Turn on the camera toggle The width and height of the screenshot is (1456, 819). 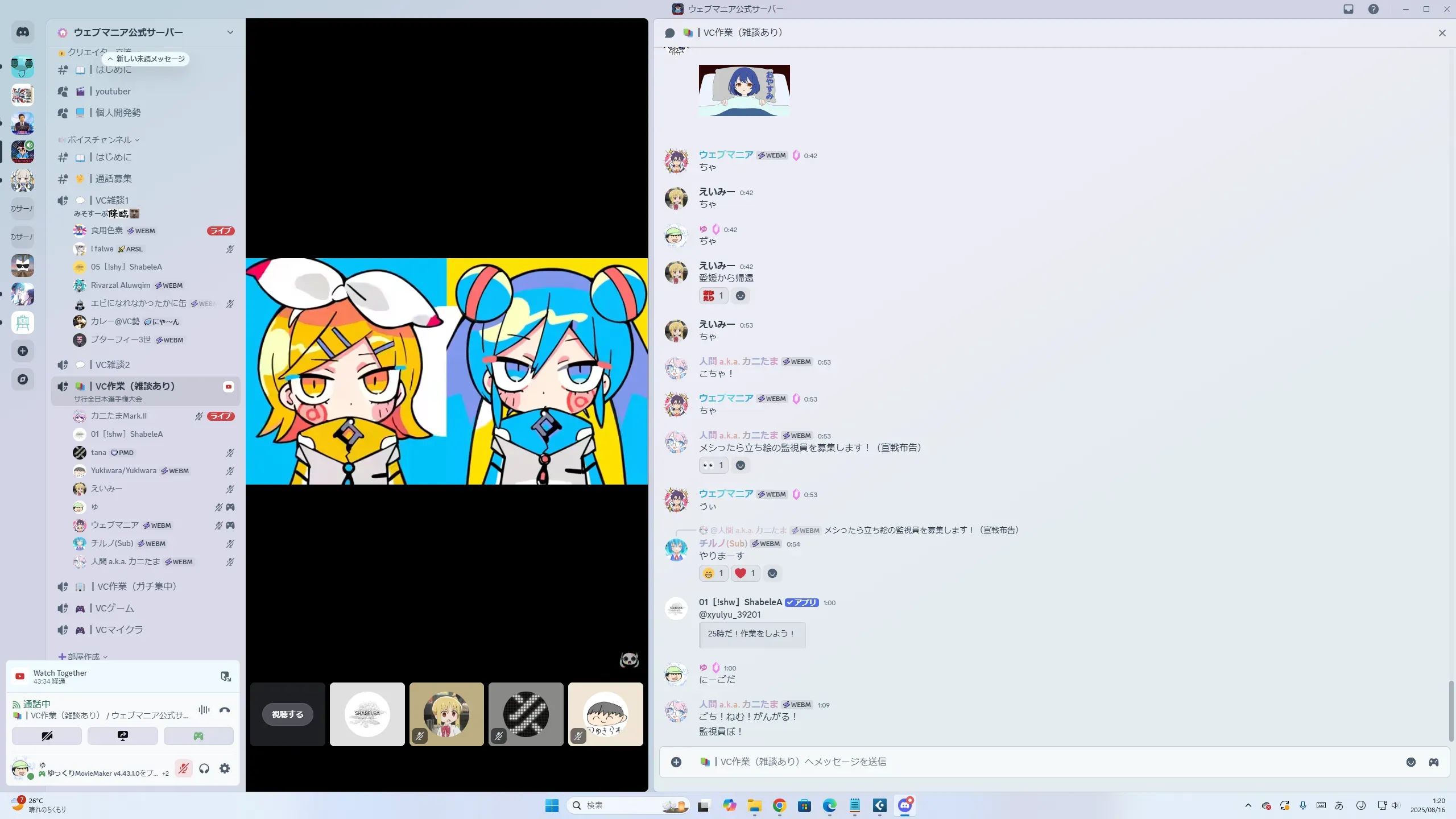click(x=47, y=736)
